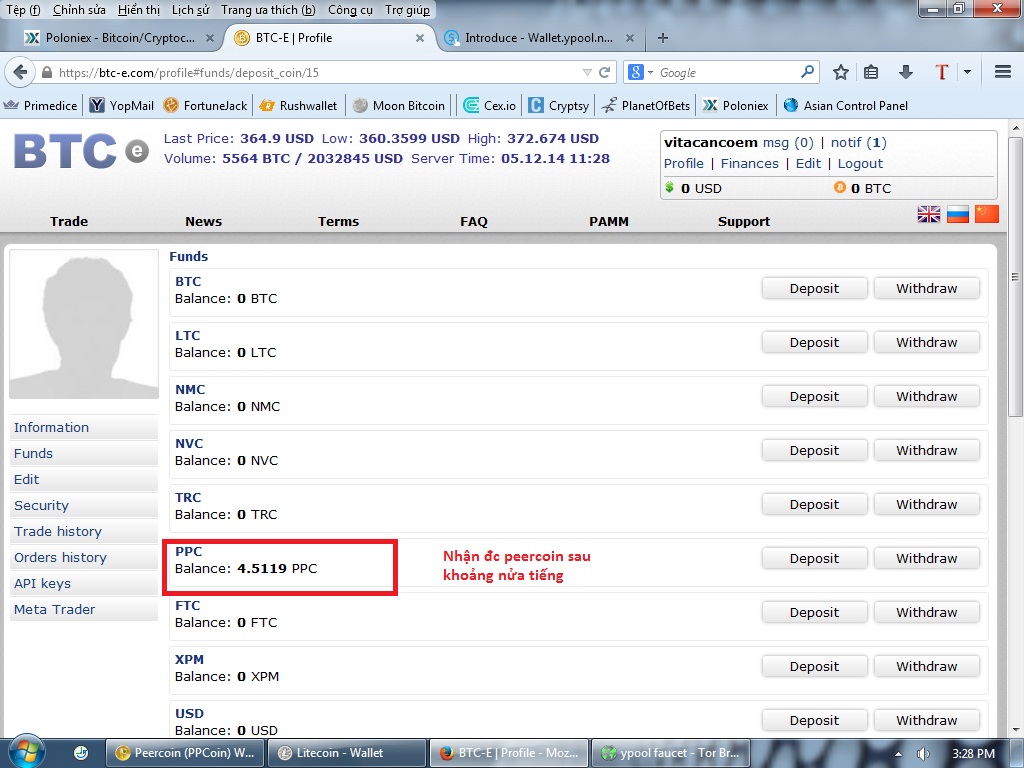
Task: Click the Google search input field
Action: [727, 72]
